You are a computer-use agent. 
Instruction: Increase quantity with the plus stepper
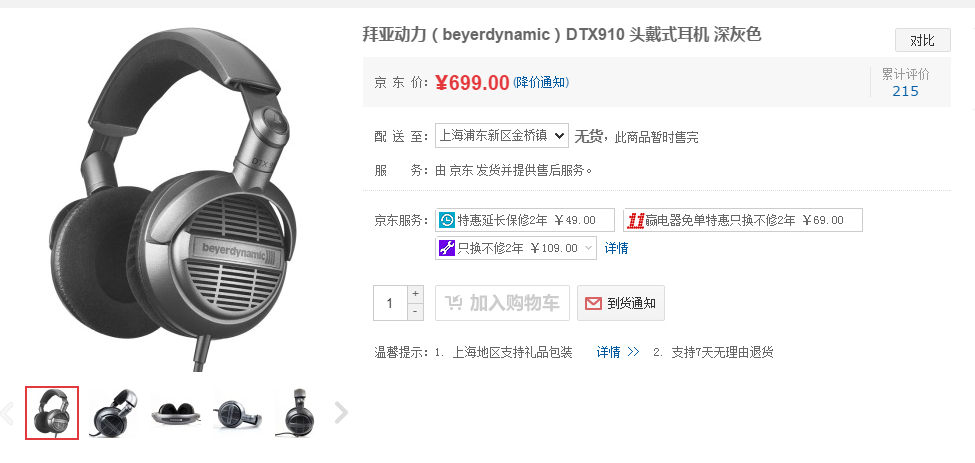tap(415, 293)
